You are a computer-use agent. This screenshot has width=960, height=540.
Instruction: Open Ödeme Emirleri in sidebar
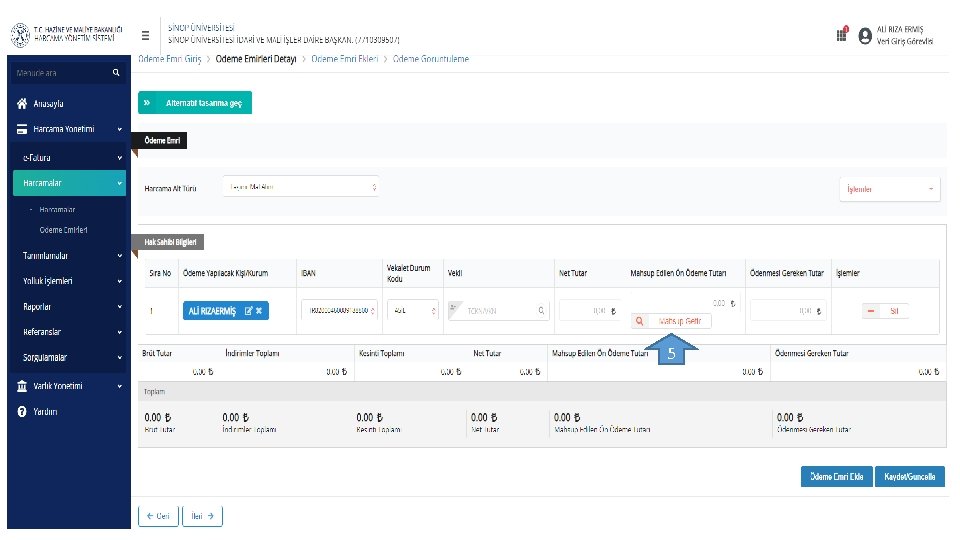[x=64, y=230]
